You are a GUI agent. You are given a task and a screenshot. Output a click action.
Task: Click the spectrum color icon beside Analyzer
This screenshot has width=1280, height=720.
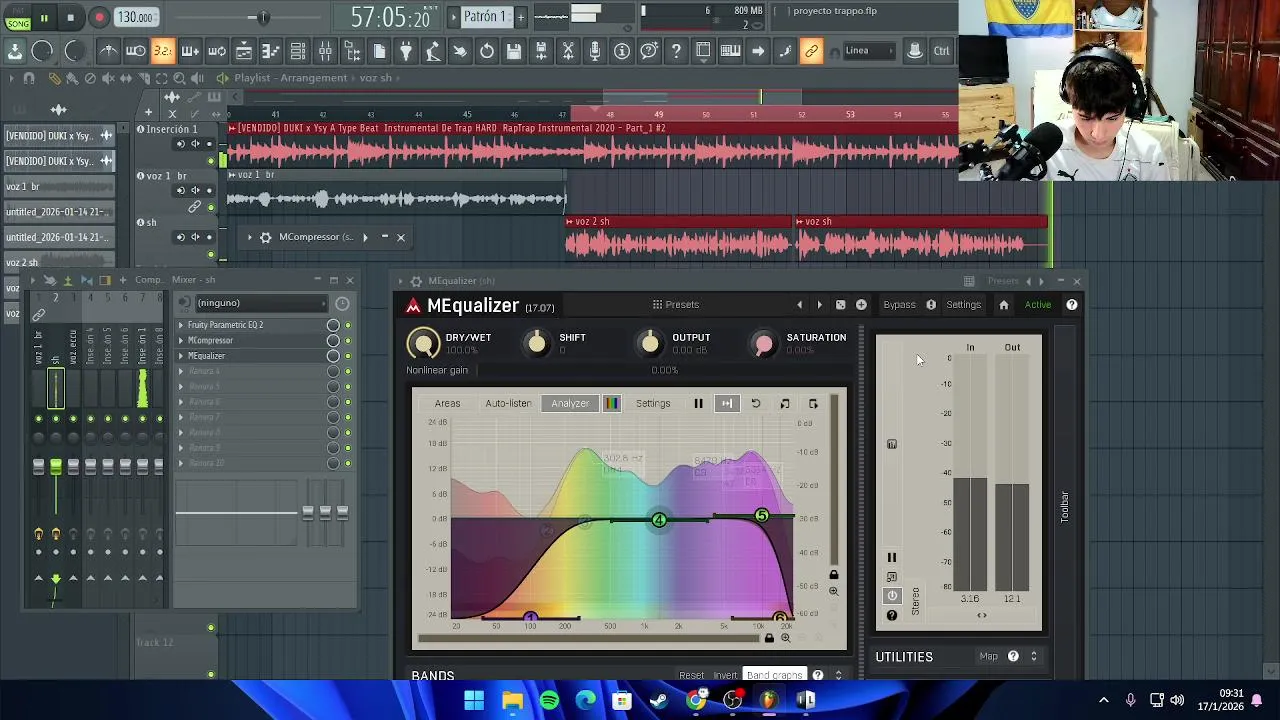click(x=611, y=403)
